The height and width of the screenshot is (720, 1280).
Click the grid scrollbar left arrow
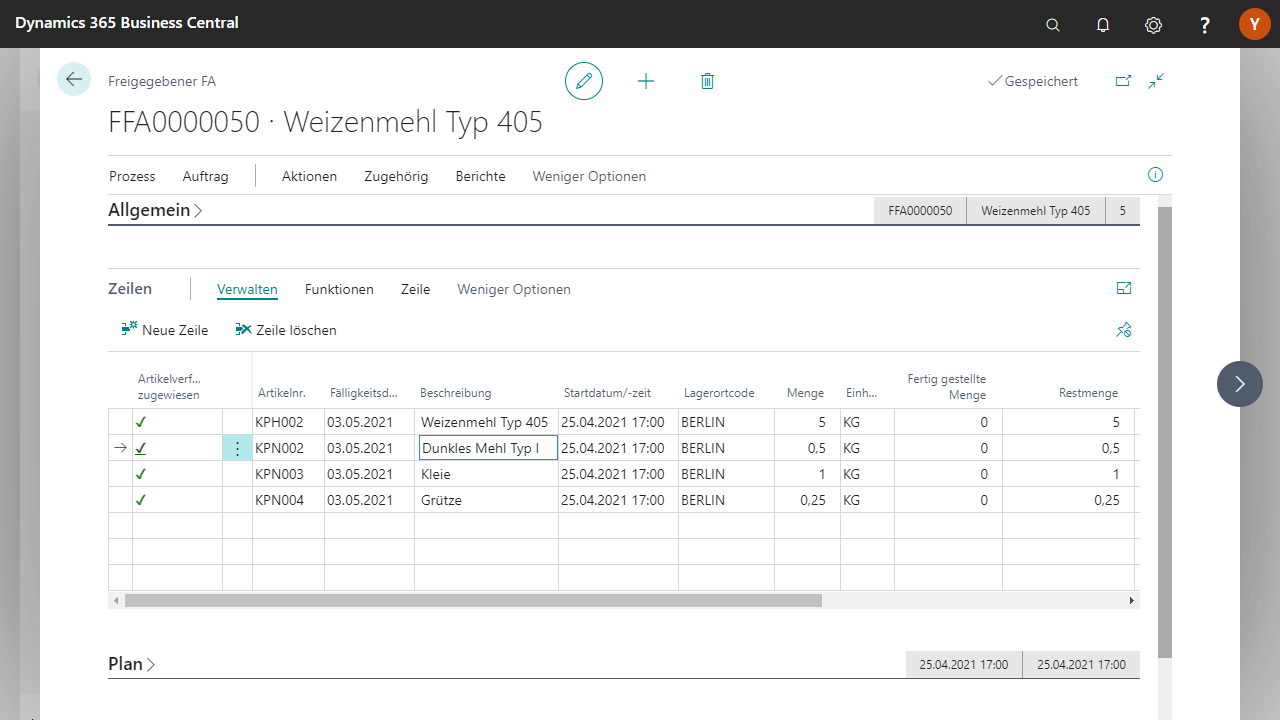click(116, 600)
